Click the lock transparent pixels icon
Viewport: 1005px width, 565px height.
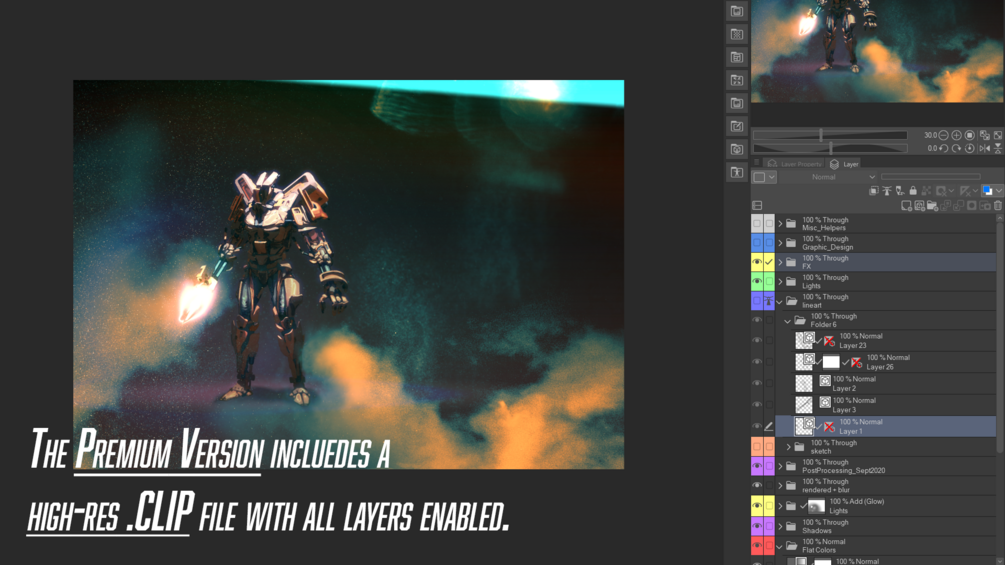pyautogui.click(x=926, y=191)
